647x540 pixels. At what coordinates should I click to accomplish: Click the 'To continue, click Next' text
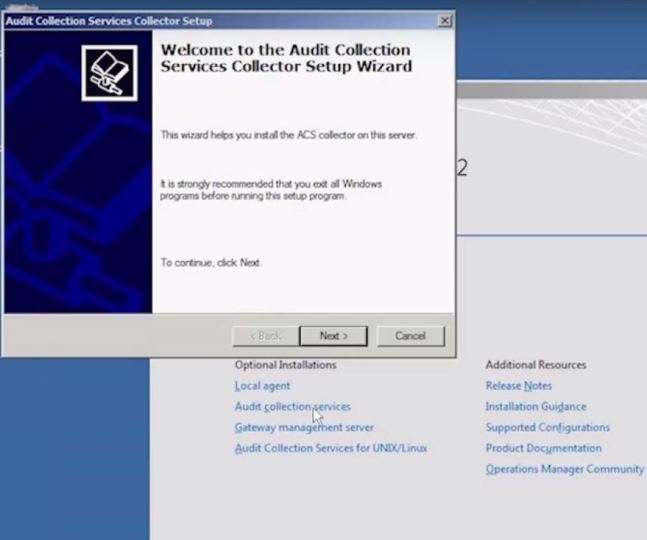[210, 262]
